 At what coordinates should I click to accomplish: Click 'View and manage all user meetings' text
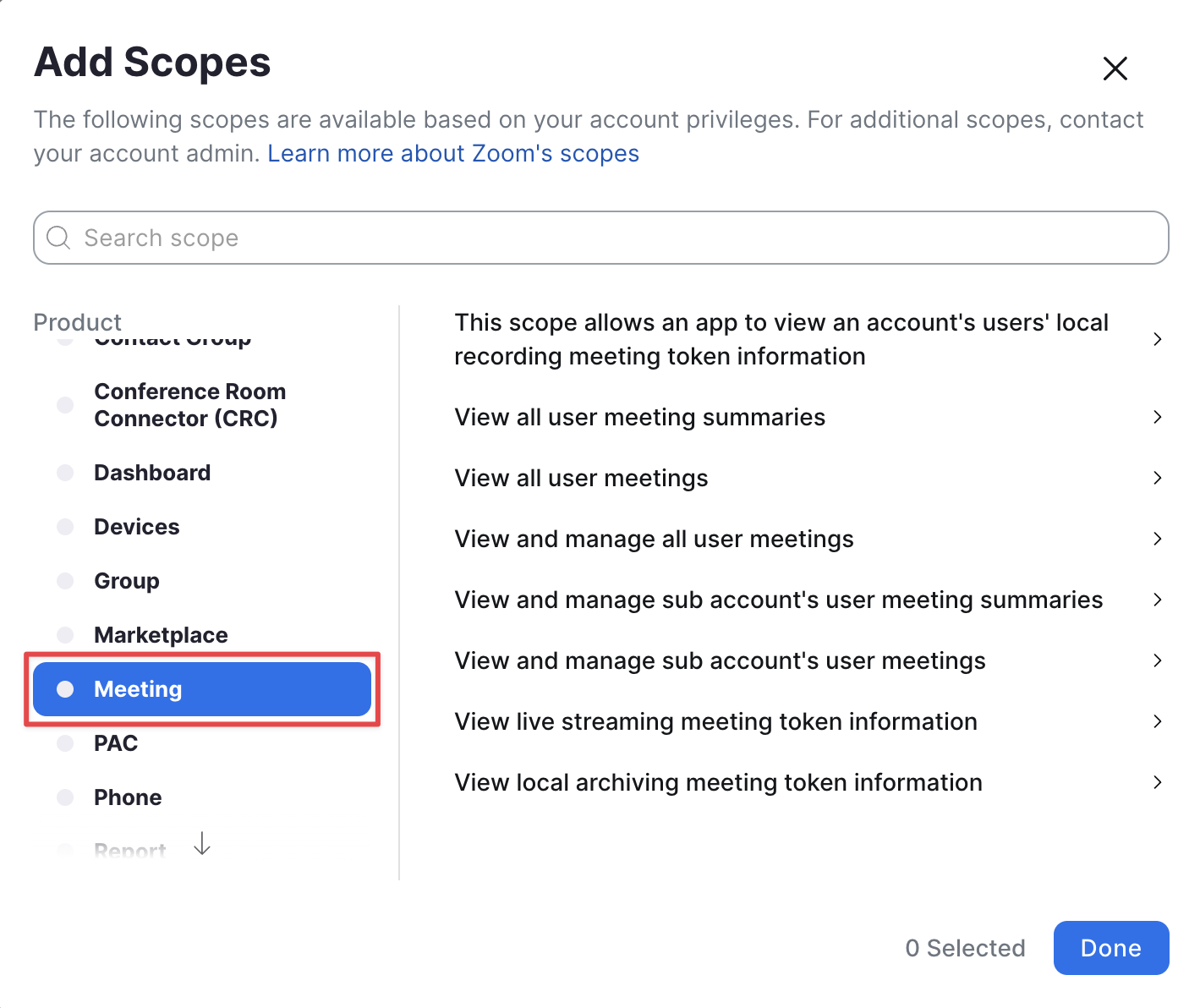(x=655, y=539)
